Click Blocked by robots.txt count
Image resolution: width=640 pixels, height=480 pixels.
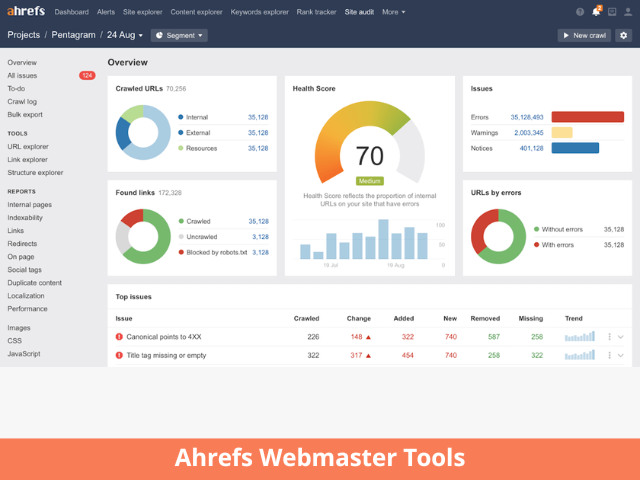(260, 252)
